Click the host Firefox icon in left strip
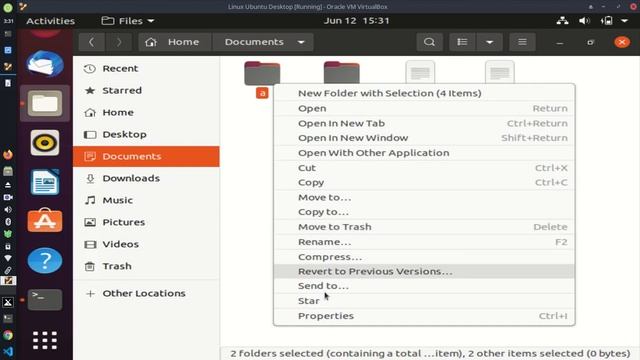Screen dimensions: 640x360 click(x=8, y=155)
